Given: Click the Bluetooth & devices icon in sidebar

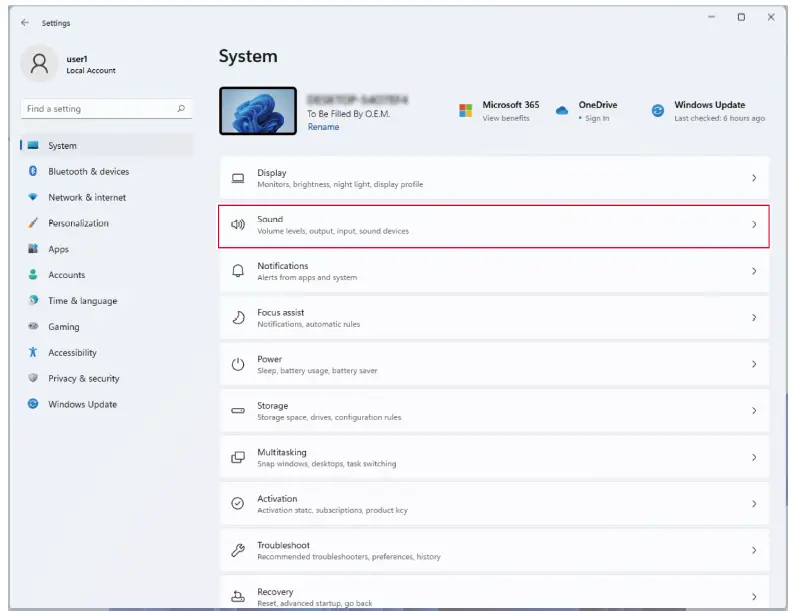Looking at the screenshot, I should (x=33, y=171).
